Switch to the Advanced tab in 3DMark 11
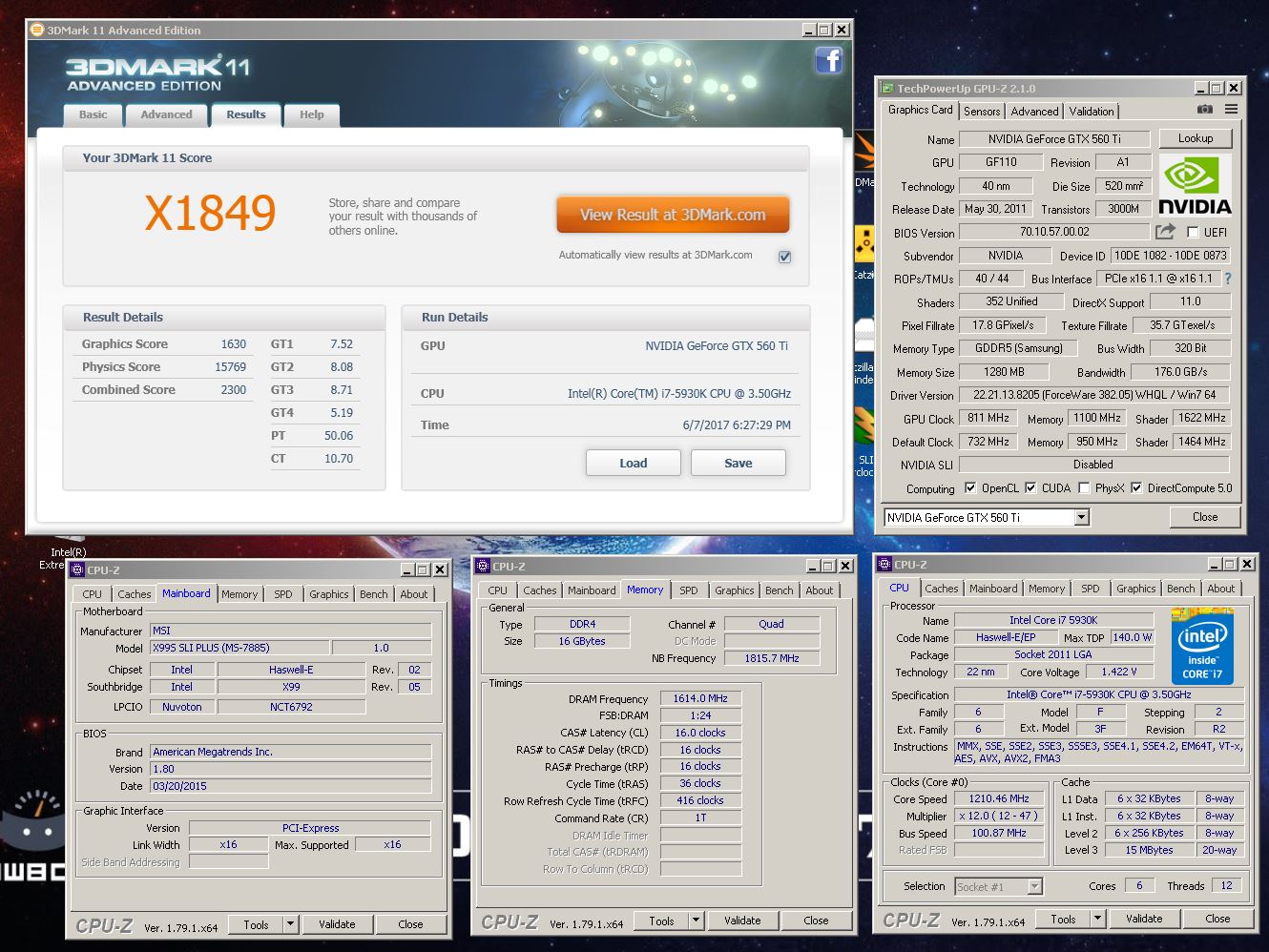The width and height of the screenshot is (1269, 952). 166,114
